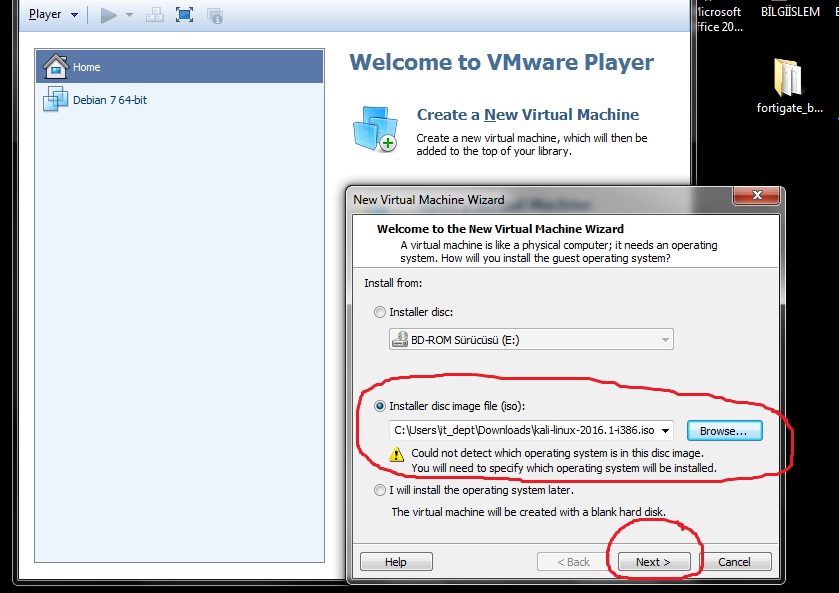This screenshot has width=839, height=593.
Task: Click the BD-ROM drive disc icon
Action: click(x=400, y=339)
